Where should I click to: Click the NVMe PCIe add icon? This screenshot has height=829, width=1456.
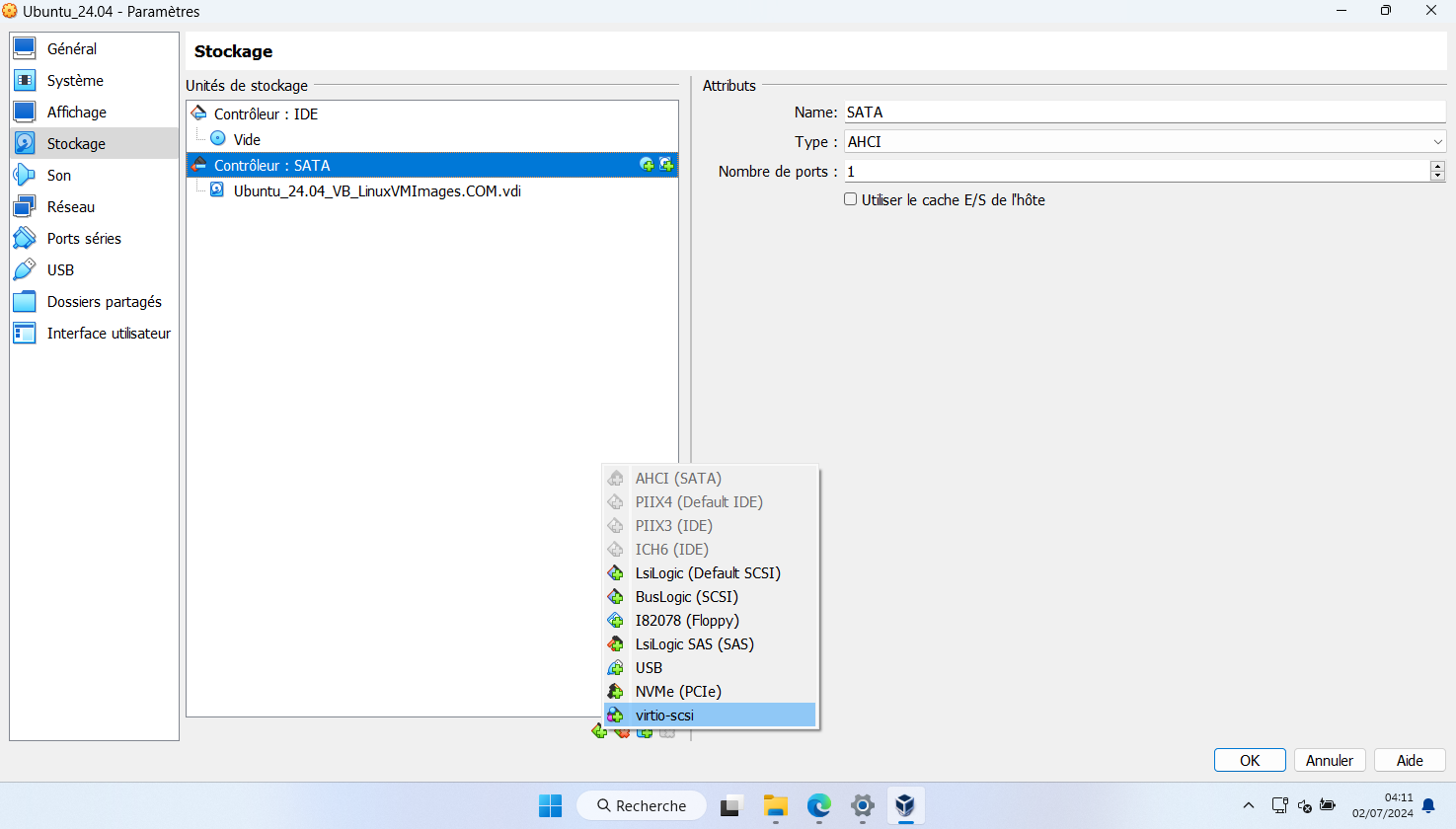click(616, 692)
